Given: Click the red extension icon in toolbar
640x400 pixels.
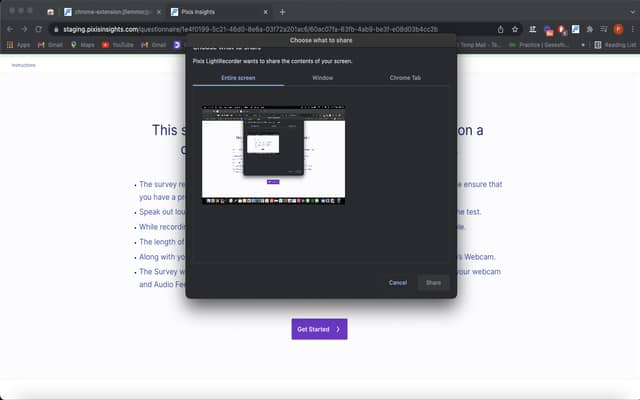Looking at the screenshot, I should tap(562, 29).
